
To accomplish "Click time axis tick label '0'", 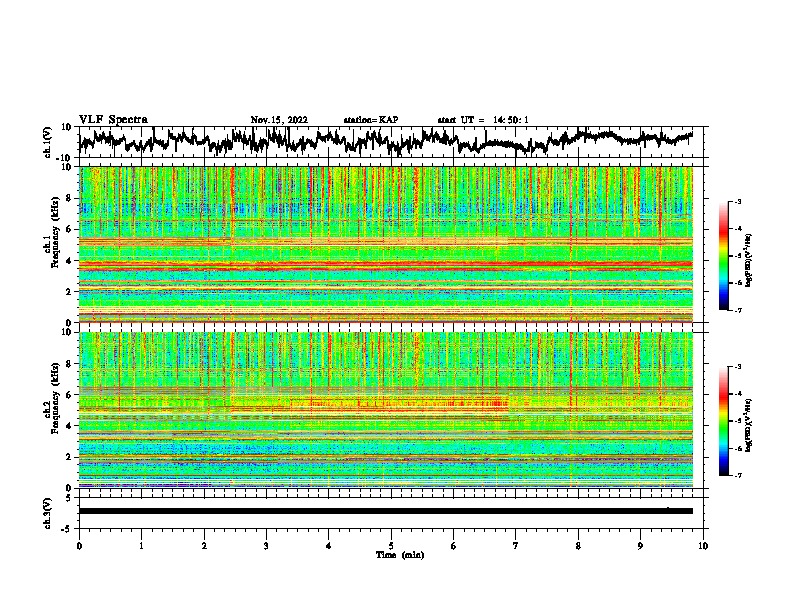I will (79, 546).
